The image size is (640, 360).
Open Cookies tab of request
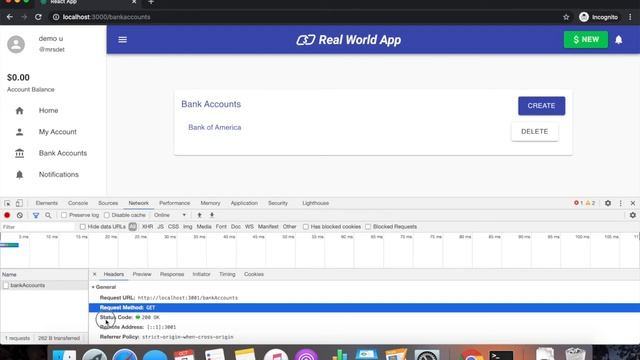254,274
